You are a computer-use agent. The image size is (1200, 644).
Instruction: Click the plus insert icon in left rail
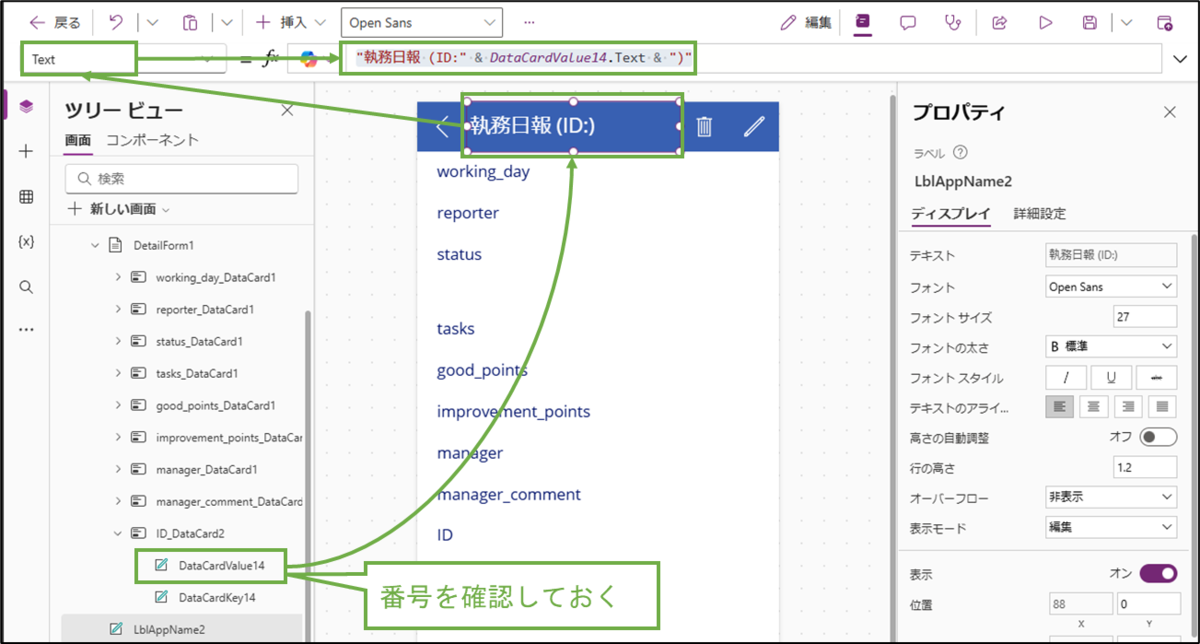[x=26, y=151]
